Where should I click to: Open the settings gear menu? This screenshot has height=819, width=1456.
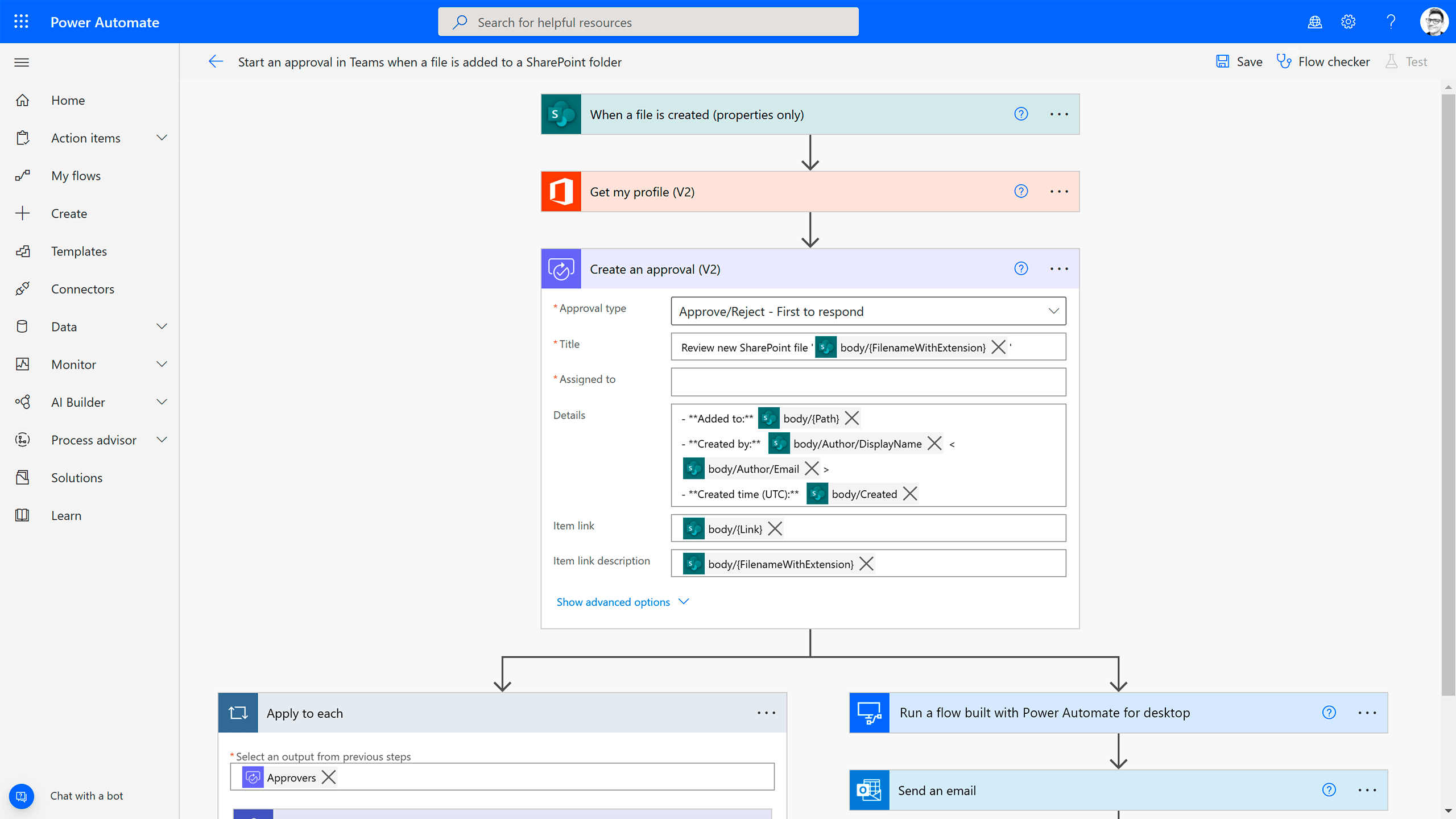tap(1349, 22)
